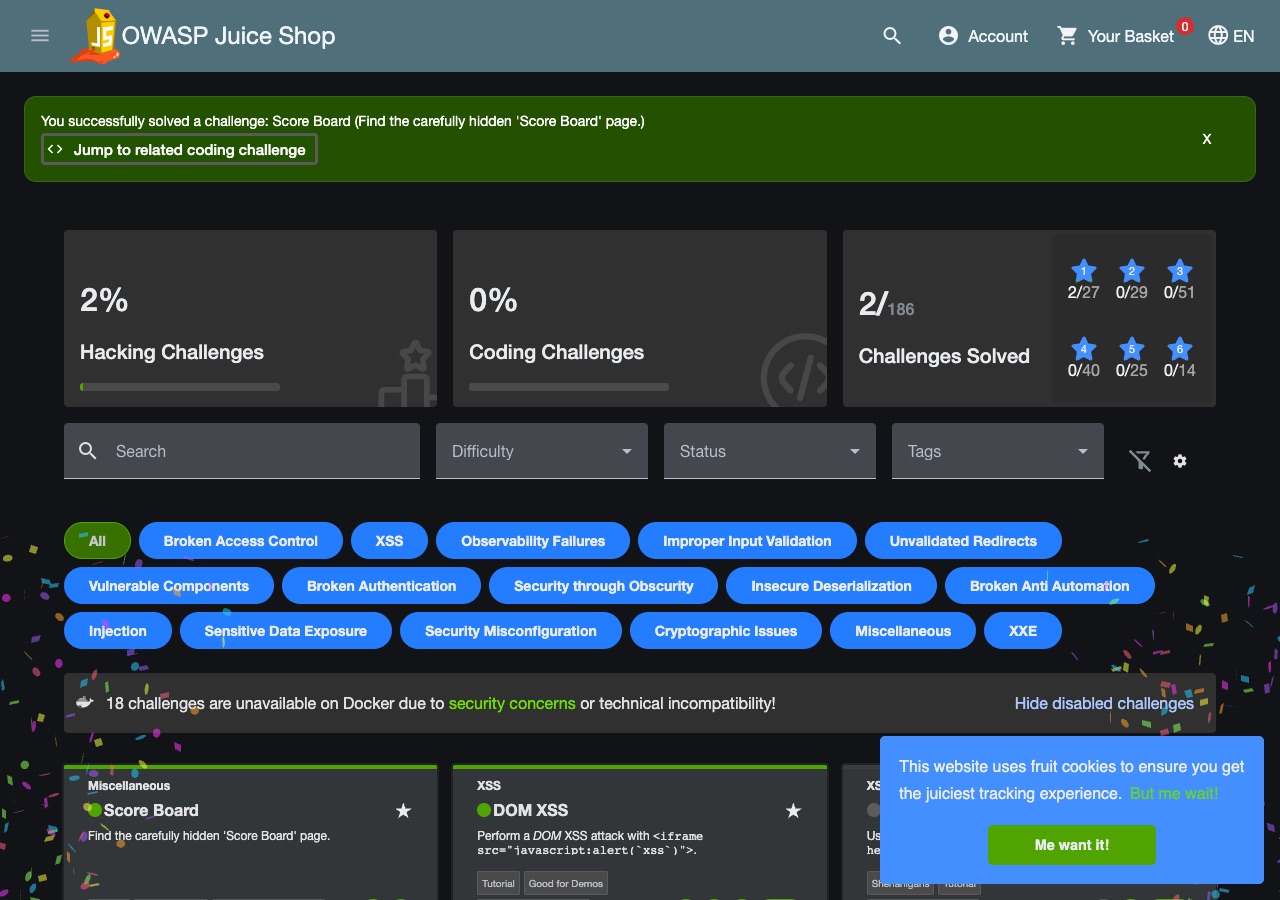The image size is (1280, 900).
Task: Focus the challenge Search field
Action: [x=242, y=451]
